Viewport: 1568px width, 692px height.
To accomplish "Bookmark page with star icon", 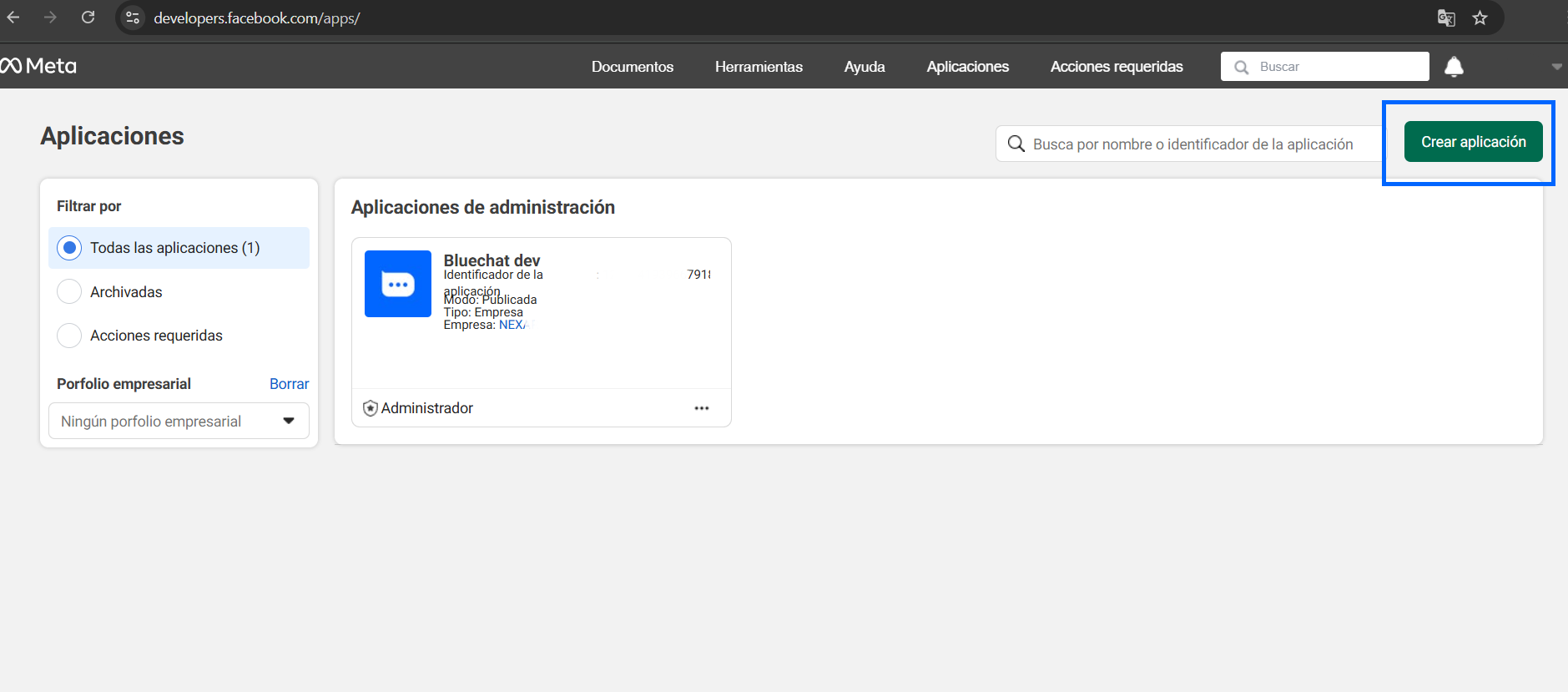I will 1480,18.
